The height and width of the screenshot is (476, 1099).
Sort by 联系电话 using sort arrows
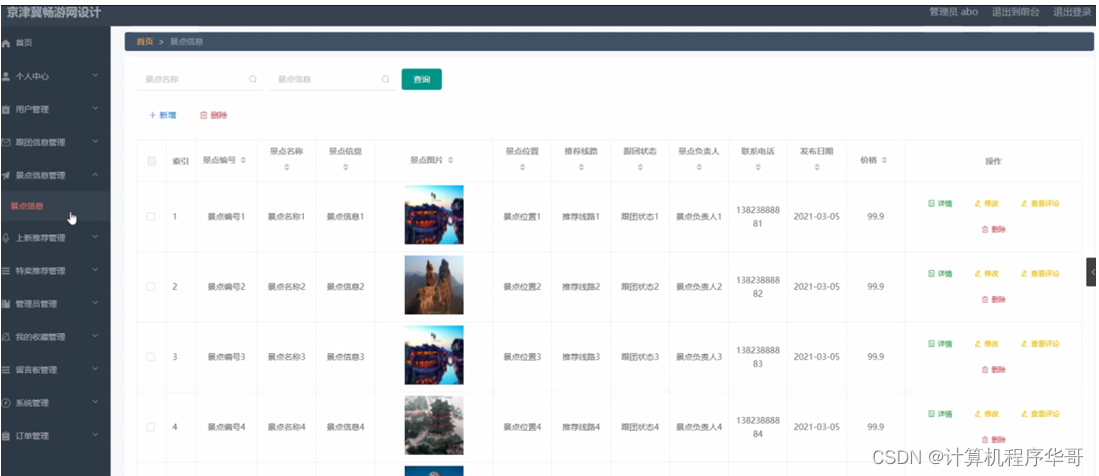point(758,168)
